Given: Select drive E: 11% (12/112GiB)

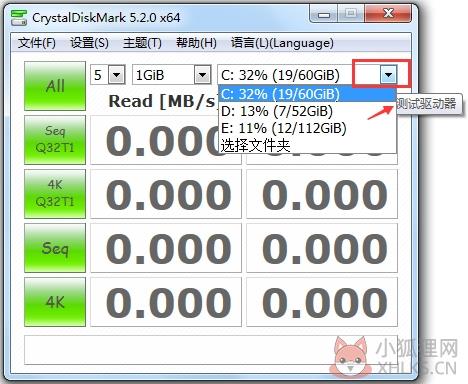Looking at the screenshot, I should [307, 128].
